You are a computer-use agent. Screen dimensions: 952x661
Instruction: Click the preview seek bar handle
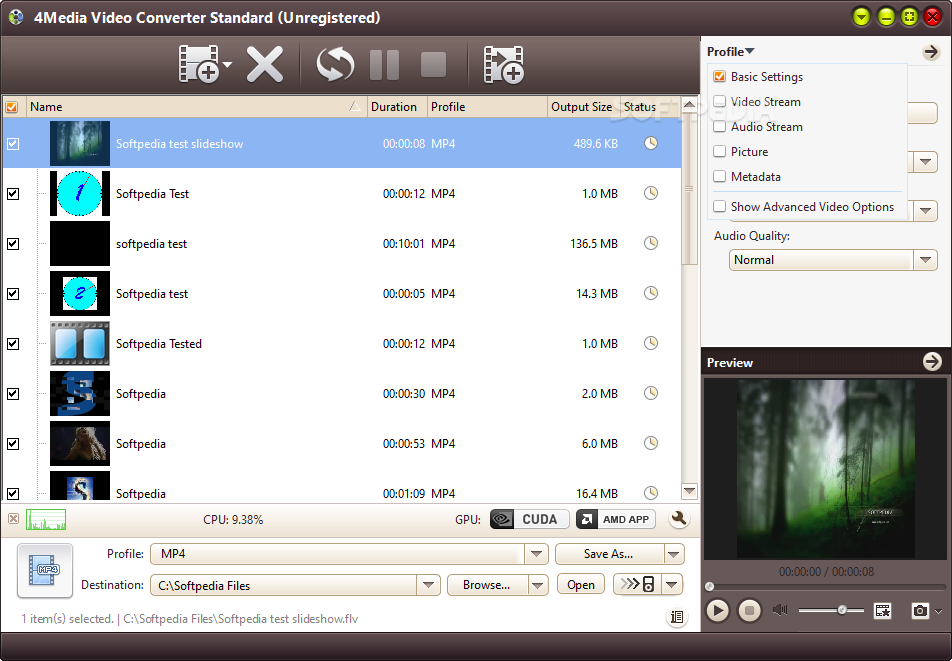pyautogui.click(x=709, y=587)
